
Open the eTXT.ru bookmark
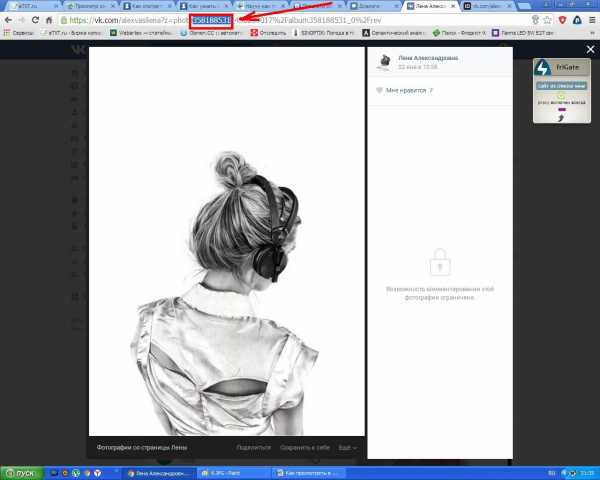(x=71, y=33)
